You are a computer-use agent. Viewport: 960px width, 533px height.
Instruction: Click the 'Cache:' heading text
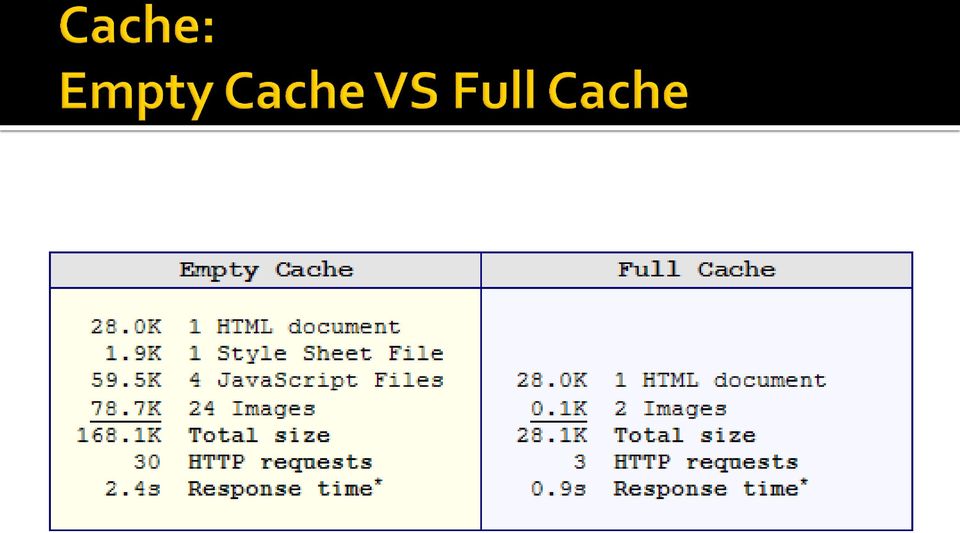point(137,26)
